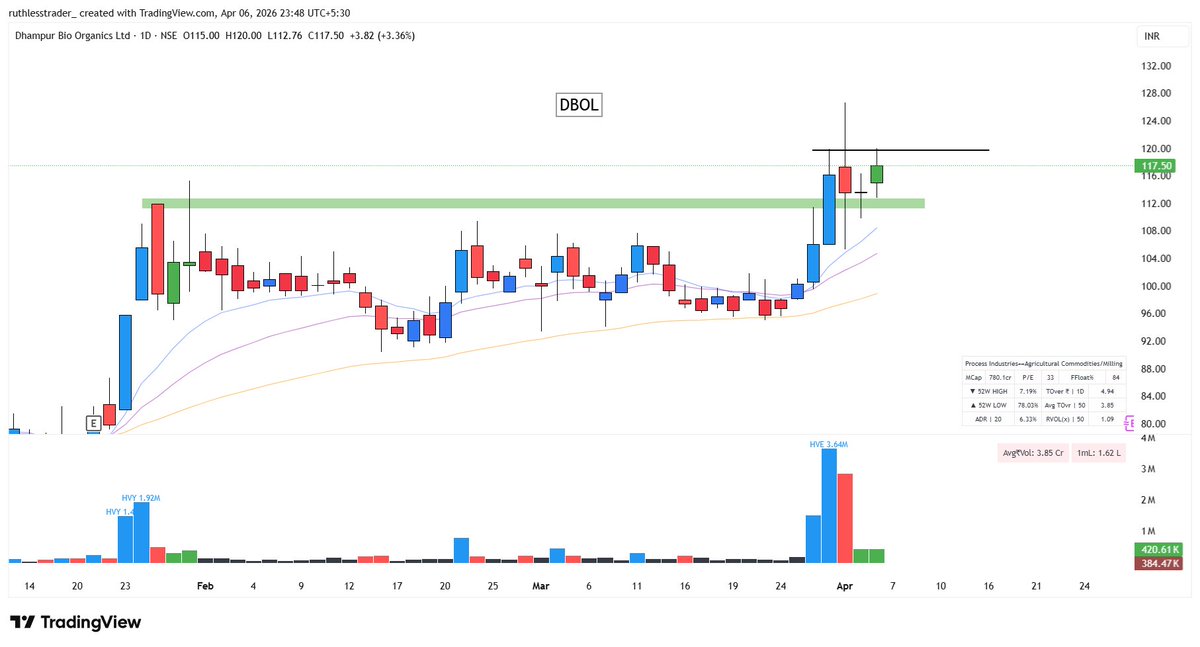Toggle the 1mL: 1.62 L badge
The height and width of the screenshot is (647, 1200).
(x=1100, y=453)
